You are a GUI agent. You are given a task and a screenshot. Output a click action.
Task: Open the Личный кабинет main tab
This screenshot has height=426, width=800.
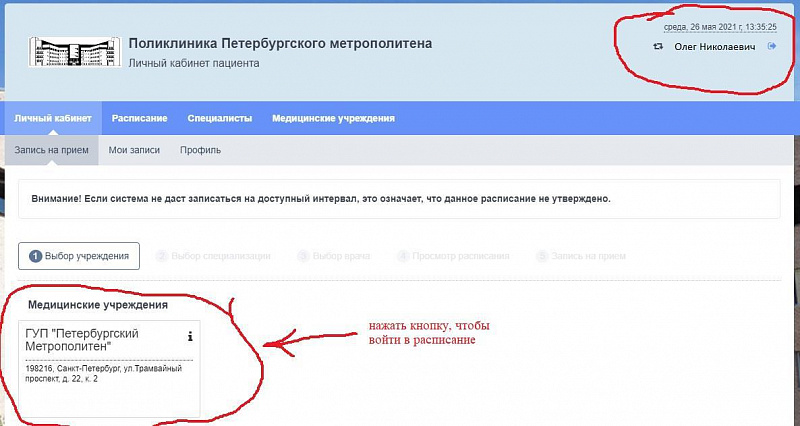point(53,118)
